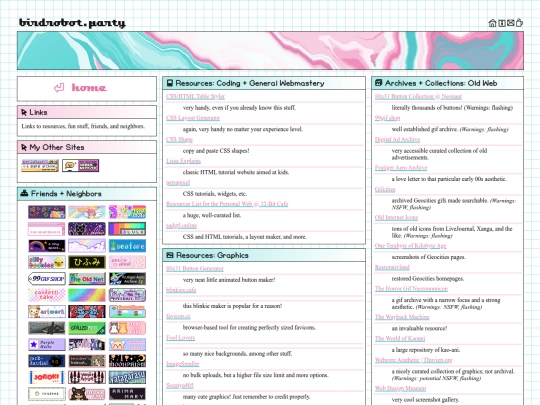The height and width of the screenshot is (405, 540).
Task: Visit the 'Gifcities' link
Action: [385, 189]
